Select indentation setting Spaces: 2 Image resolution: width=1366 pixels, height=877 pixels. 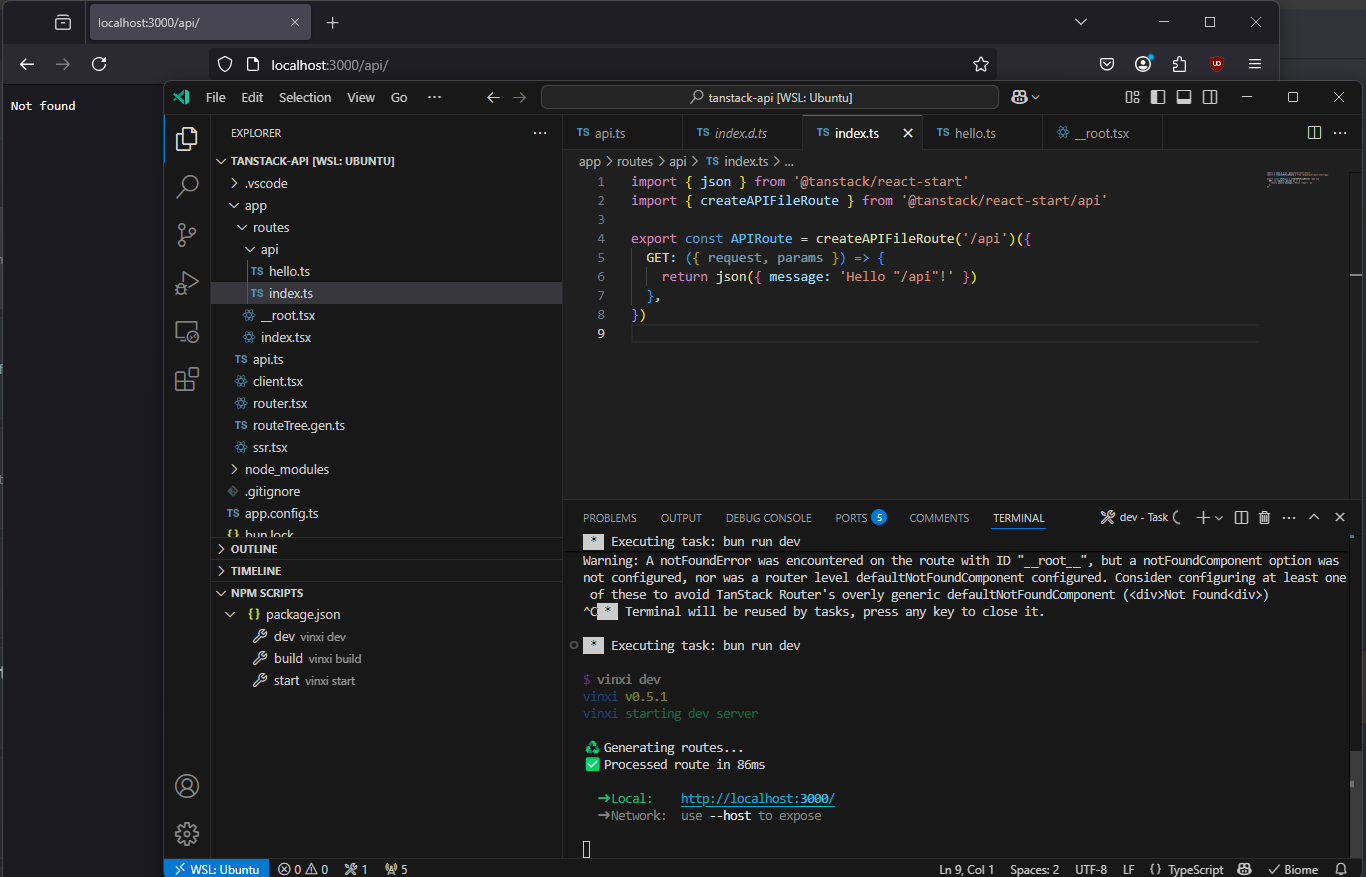click(x=1034, y=869)
